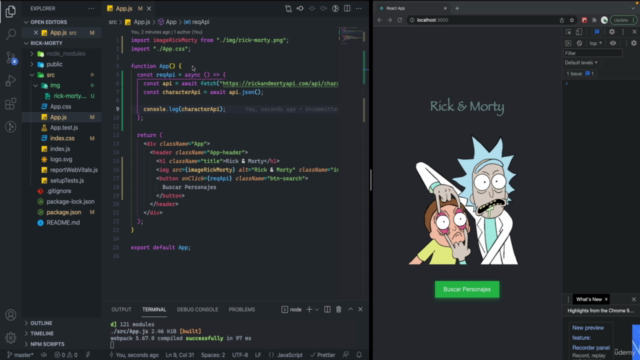Viewport: 640px width, 360px height.
Task: Click the split editor icon
Action: click(x=347, y=9)
